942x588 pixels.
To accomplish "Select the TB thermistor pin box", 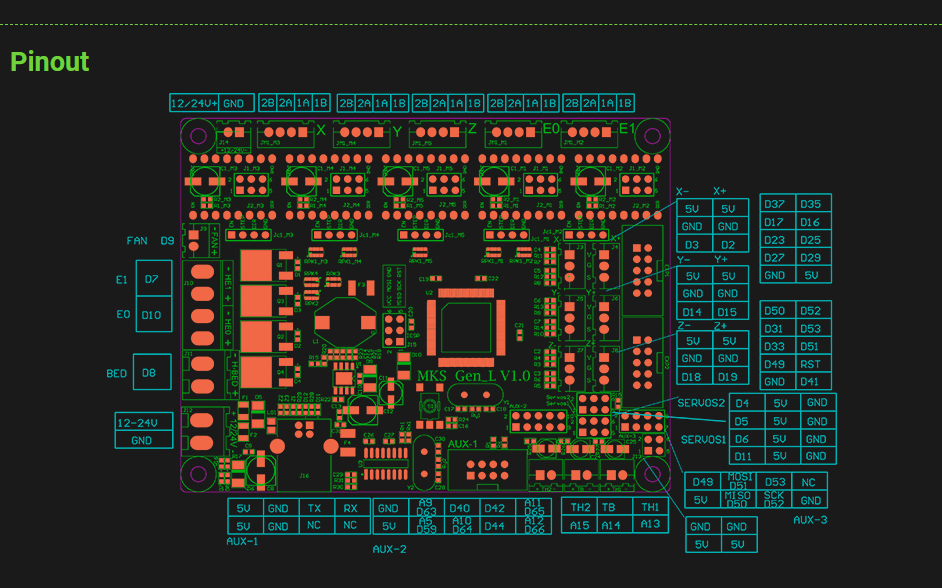I will click(608, 508).
